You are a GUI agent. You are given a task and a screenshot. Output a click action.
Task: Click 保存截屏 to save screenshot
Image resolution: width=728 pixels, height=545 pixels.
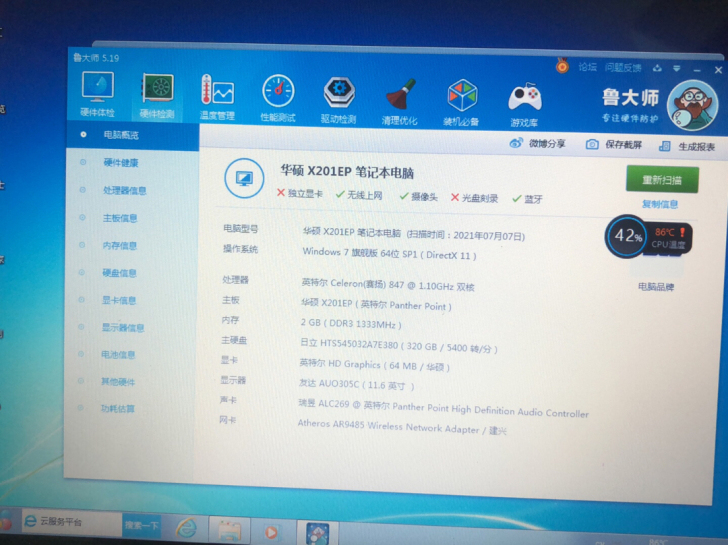614,145
